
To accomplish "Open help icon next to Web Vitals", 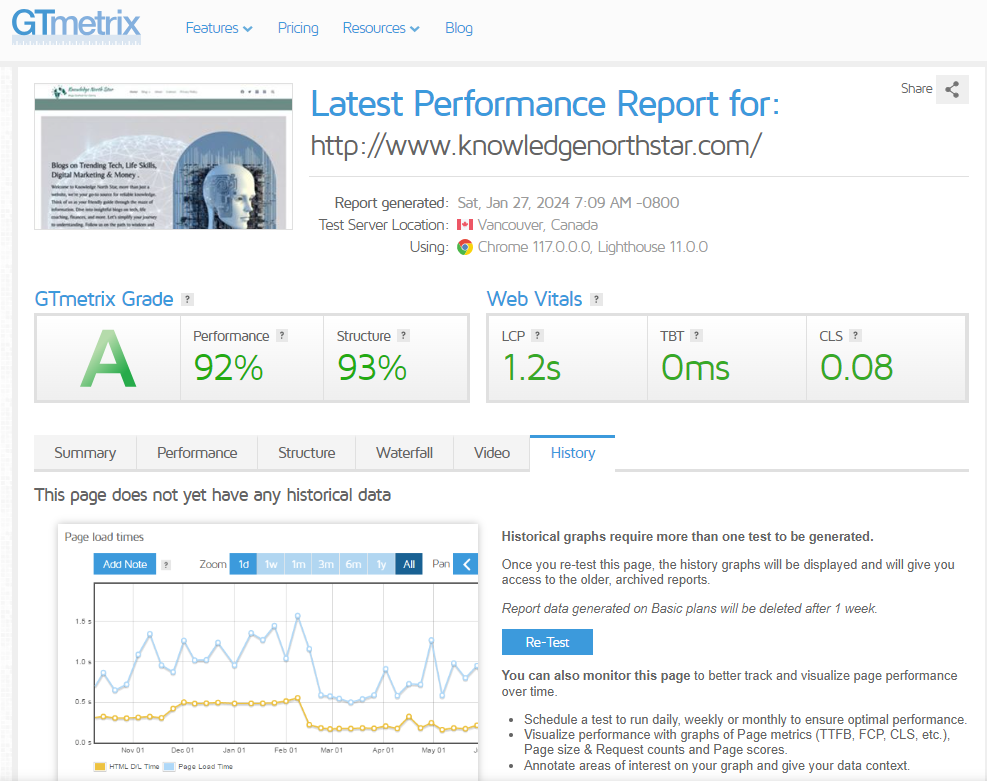I will click(x=597, y=300).
